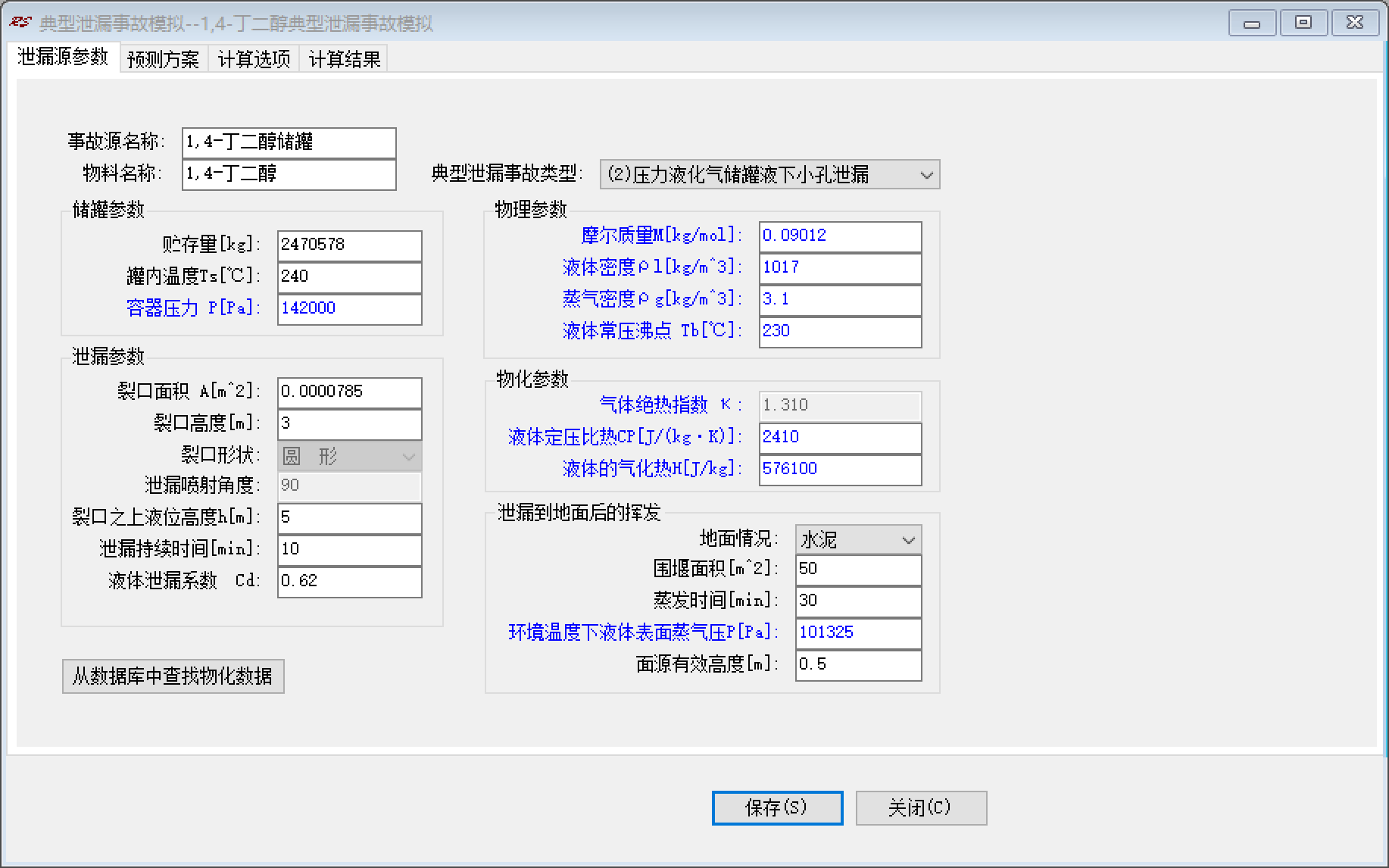Image resolution: width=1389 pixels, height=868 pixels.
Task: Click the blue 环境温度下液体表面蒸气压P label
Action: (644, 632)
